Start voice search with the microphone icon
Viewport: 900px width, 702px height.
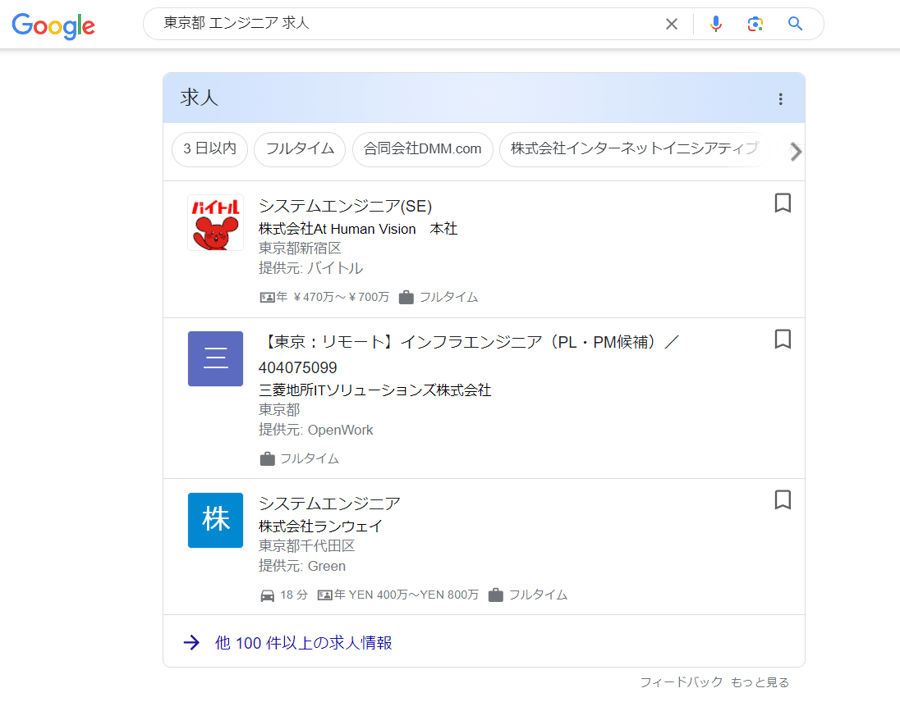tap(715, 24)
